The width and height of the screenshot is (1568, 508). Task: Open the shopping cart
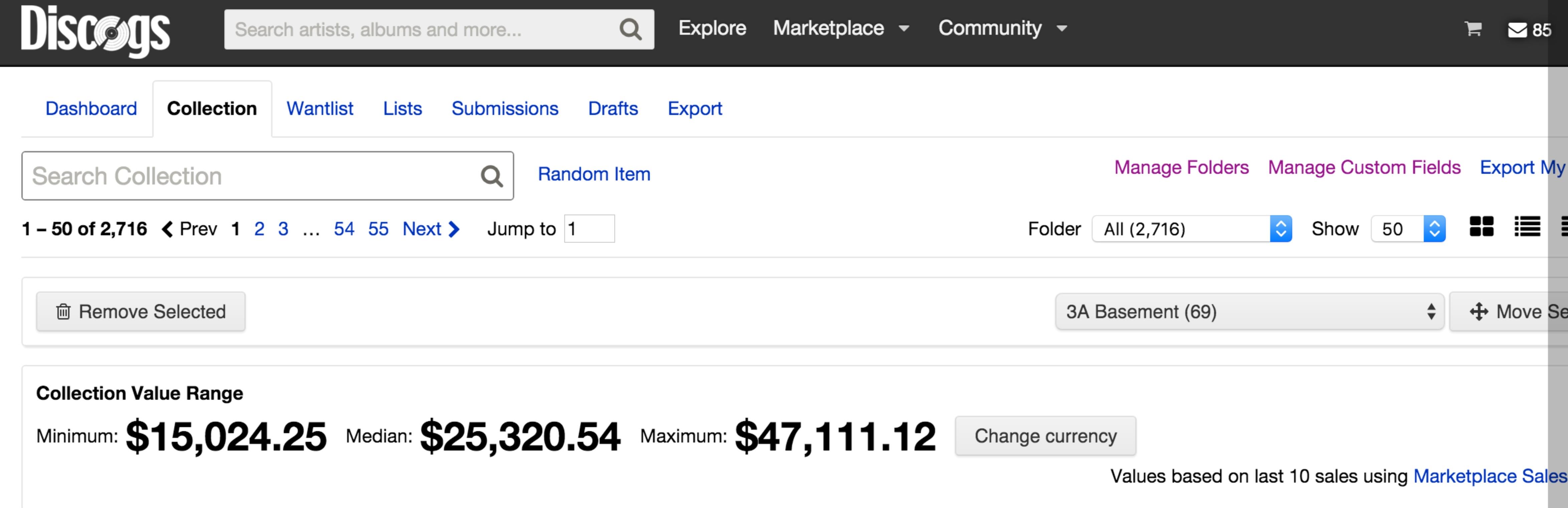click(x=1473, y=29)
